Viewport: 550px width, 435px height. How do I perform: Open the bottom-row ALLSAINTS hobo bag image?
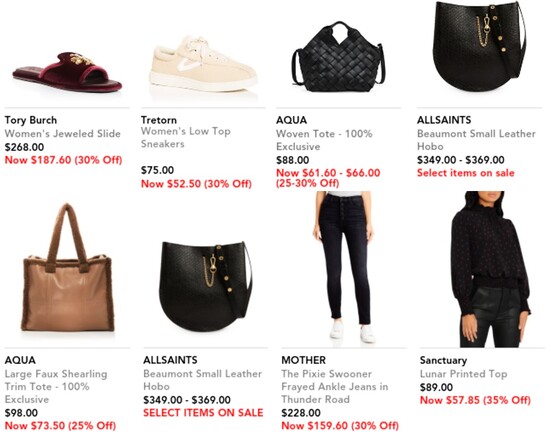pos(206,286)
